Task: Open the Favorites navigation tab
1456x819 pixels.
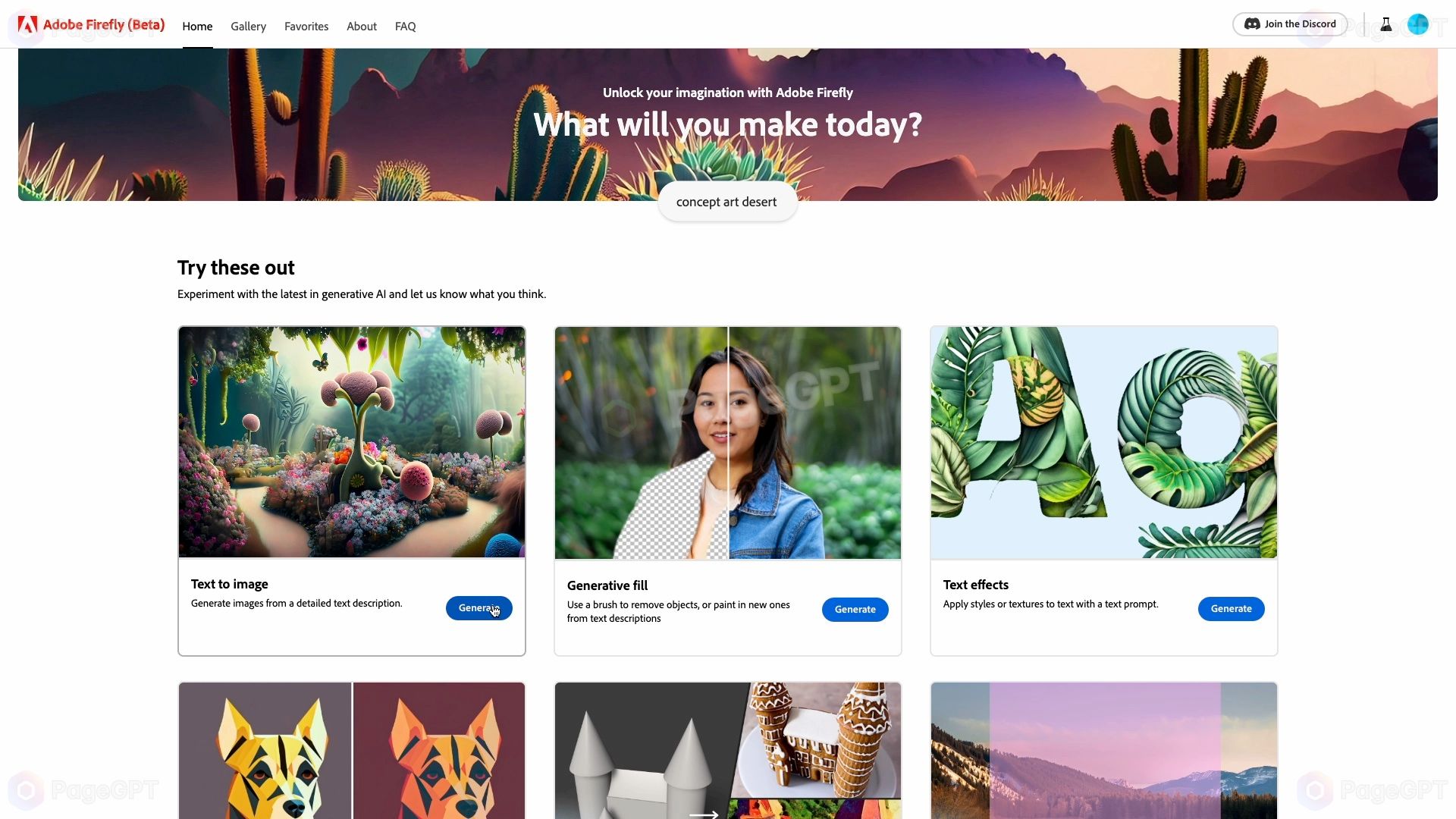Action: pos(306,25)
